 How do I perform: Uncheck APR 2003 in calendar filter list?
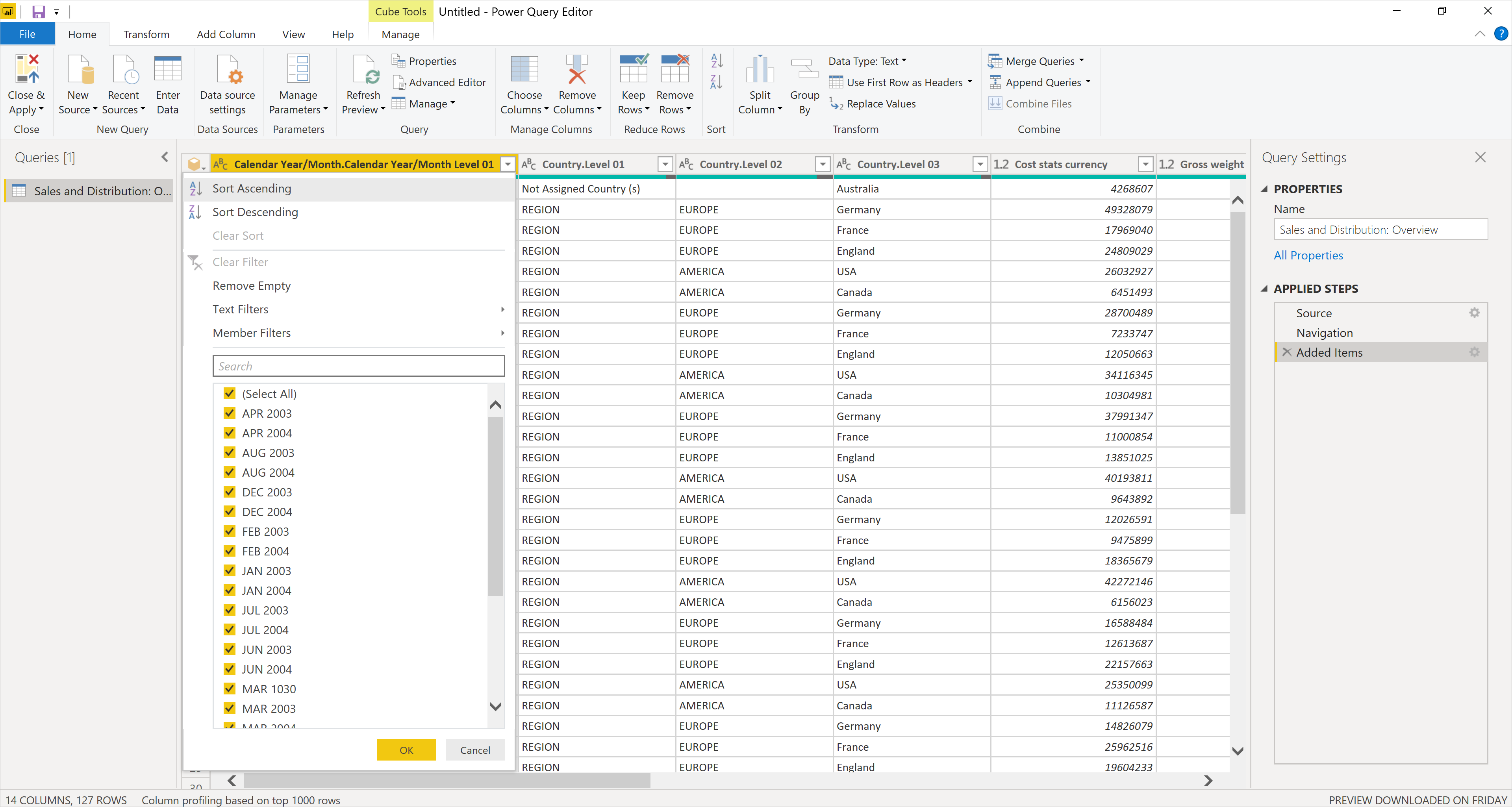point(228,413)
